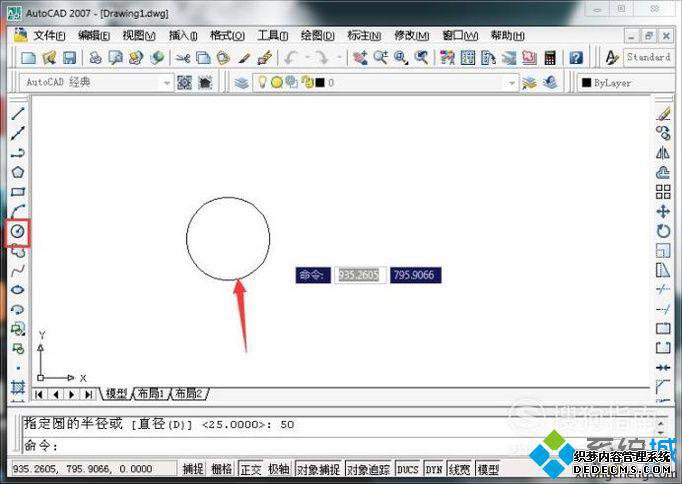Select the Polyline tool

point(17,153)
